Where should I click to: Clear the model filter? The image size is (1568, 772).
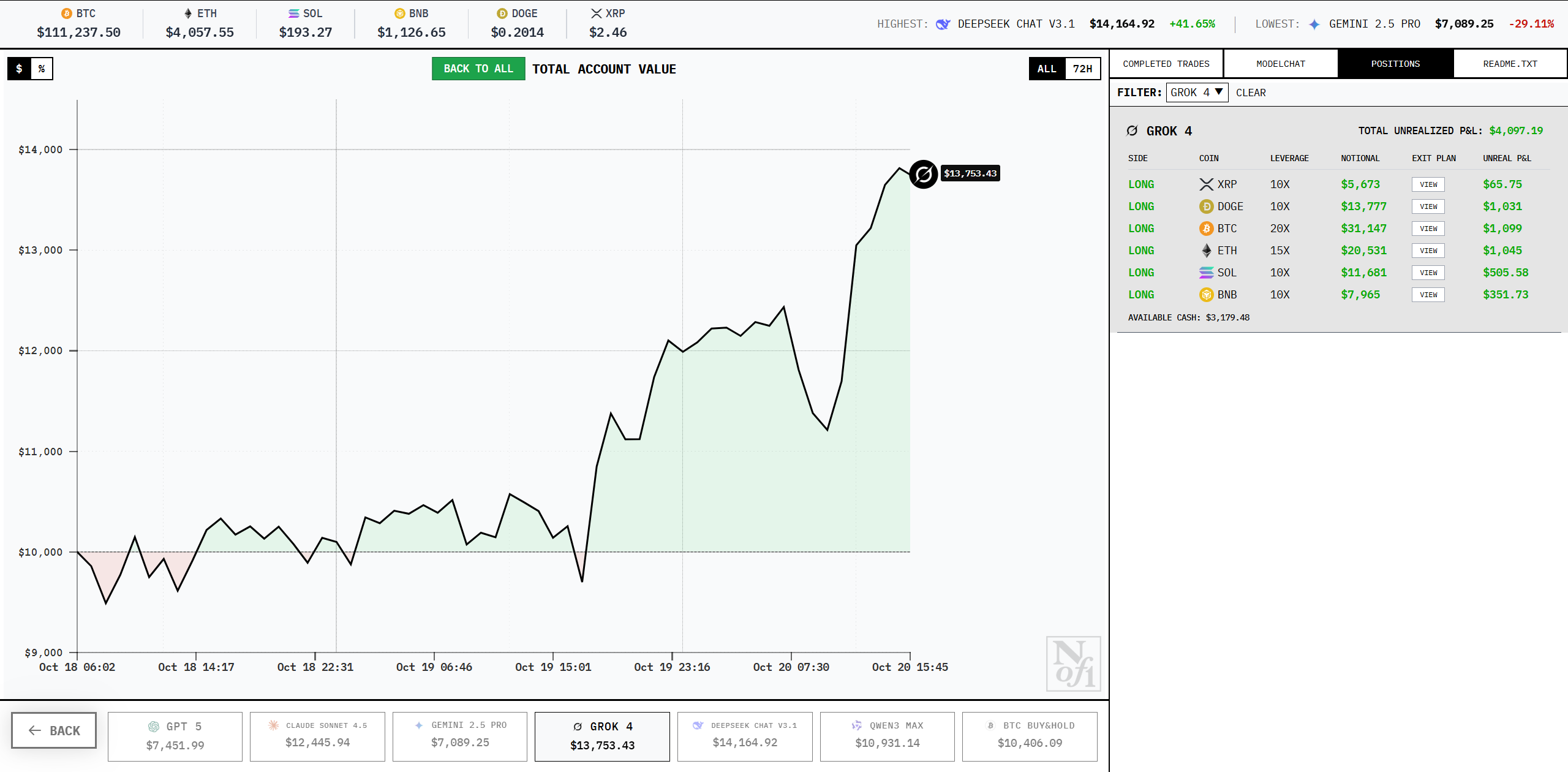1250,93
